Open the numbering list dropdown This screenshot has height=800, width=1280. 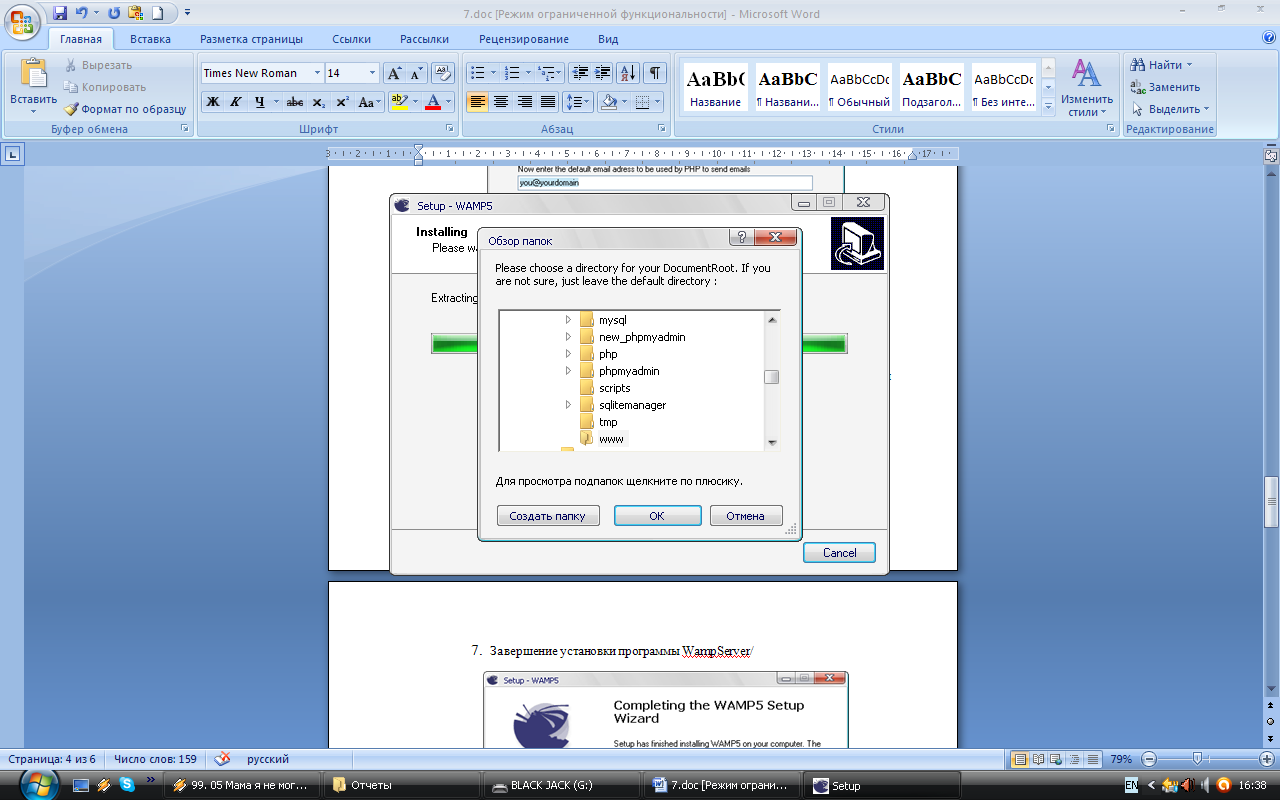[x=528, y=73]
